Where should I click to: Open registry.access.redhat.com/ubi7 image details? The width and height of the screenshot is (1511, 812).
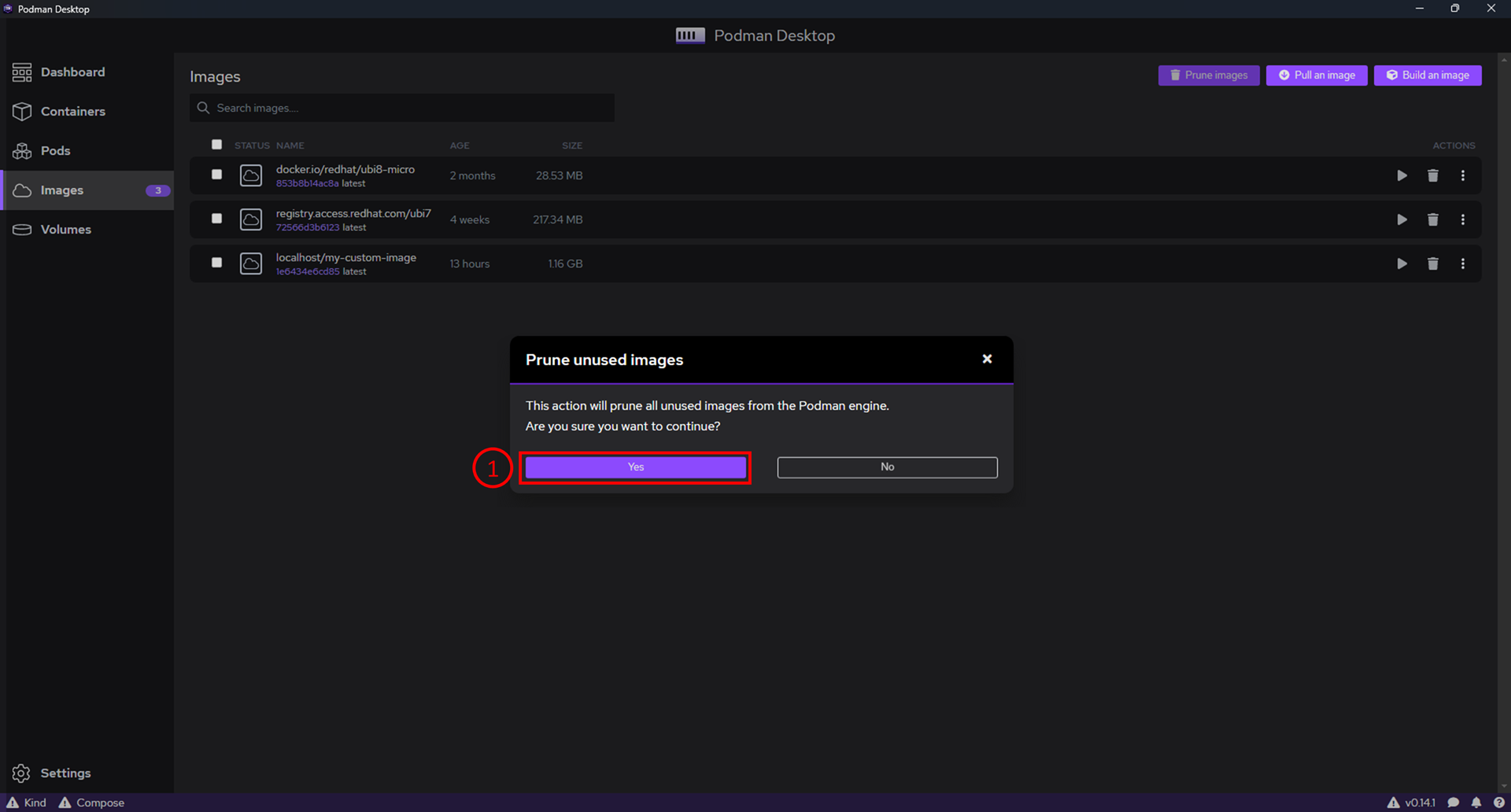pos(353,213)
